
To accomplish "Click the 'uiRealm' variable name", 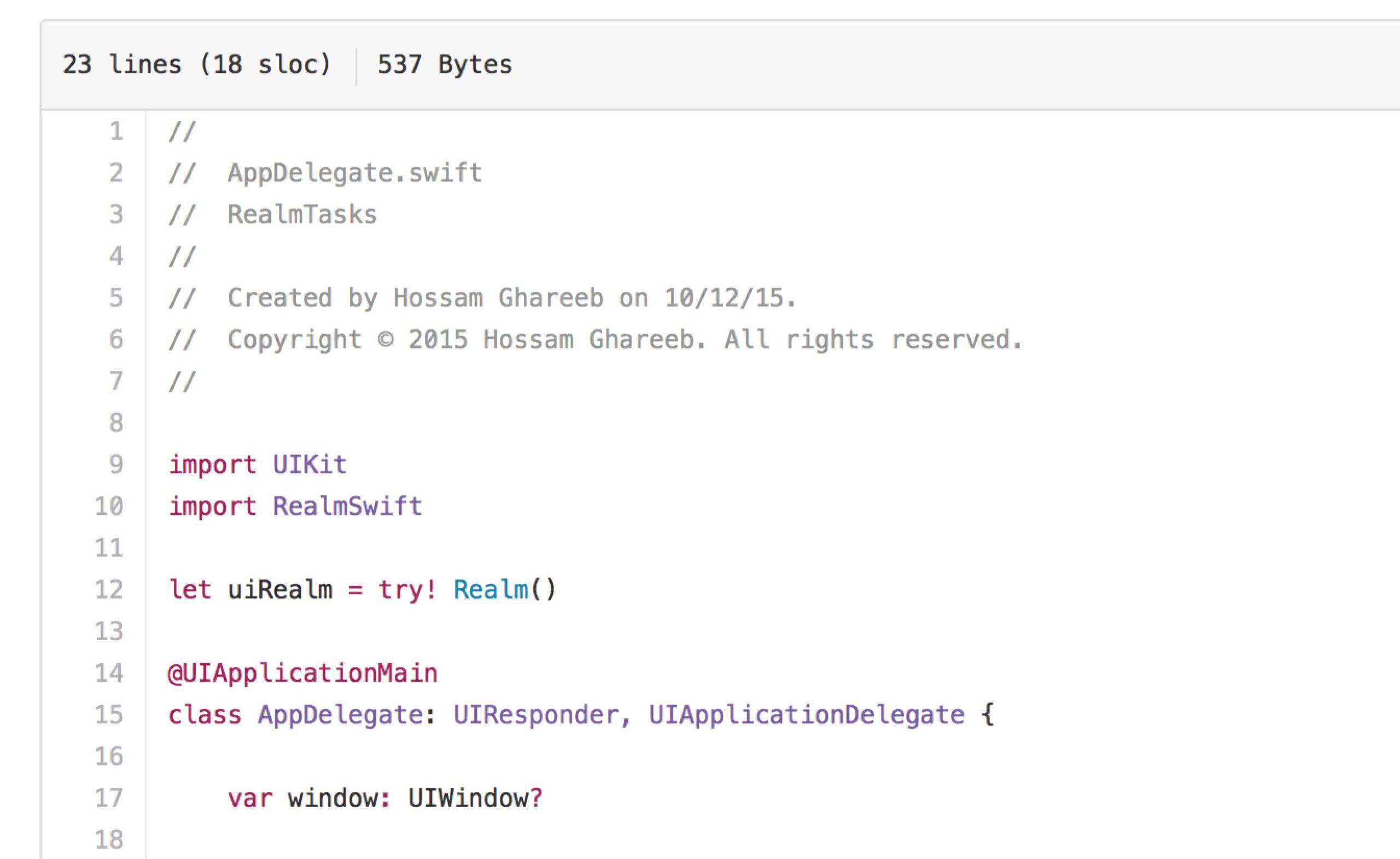I will click(280, 589).
